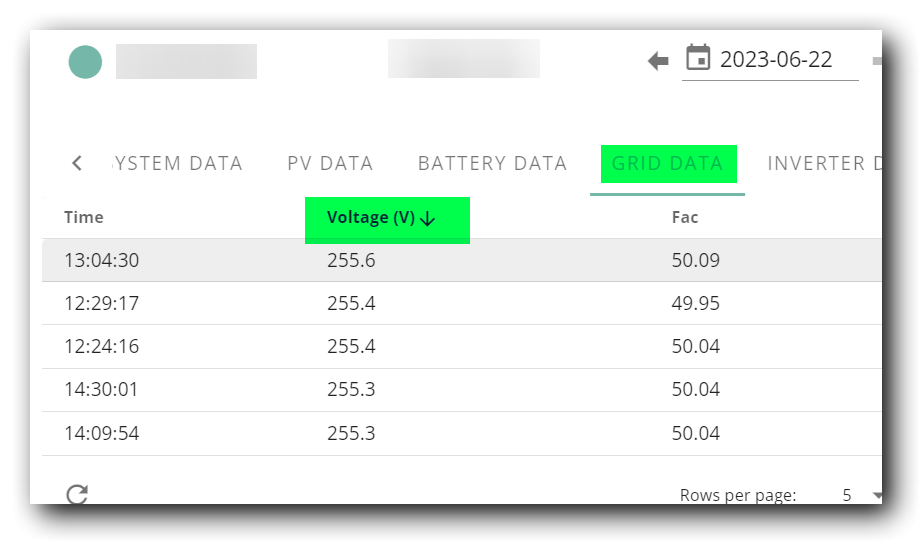Image resolution: width=922 pixels, height=544 pixels.
Task: Open the Rows per page dropdown
Action: tap(861, 495)
